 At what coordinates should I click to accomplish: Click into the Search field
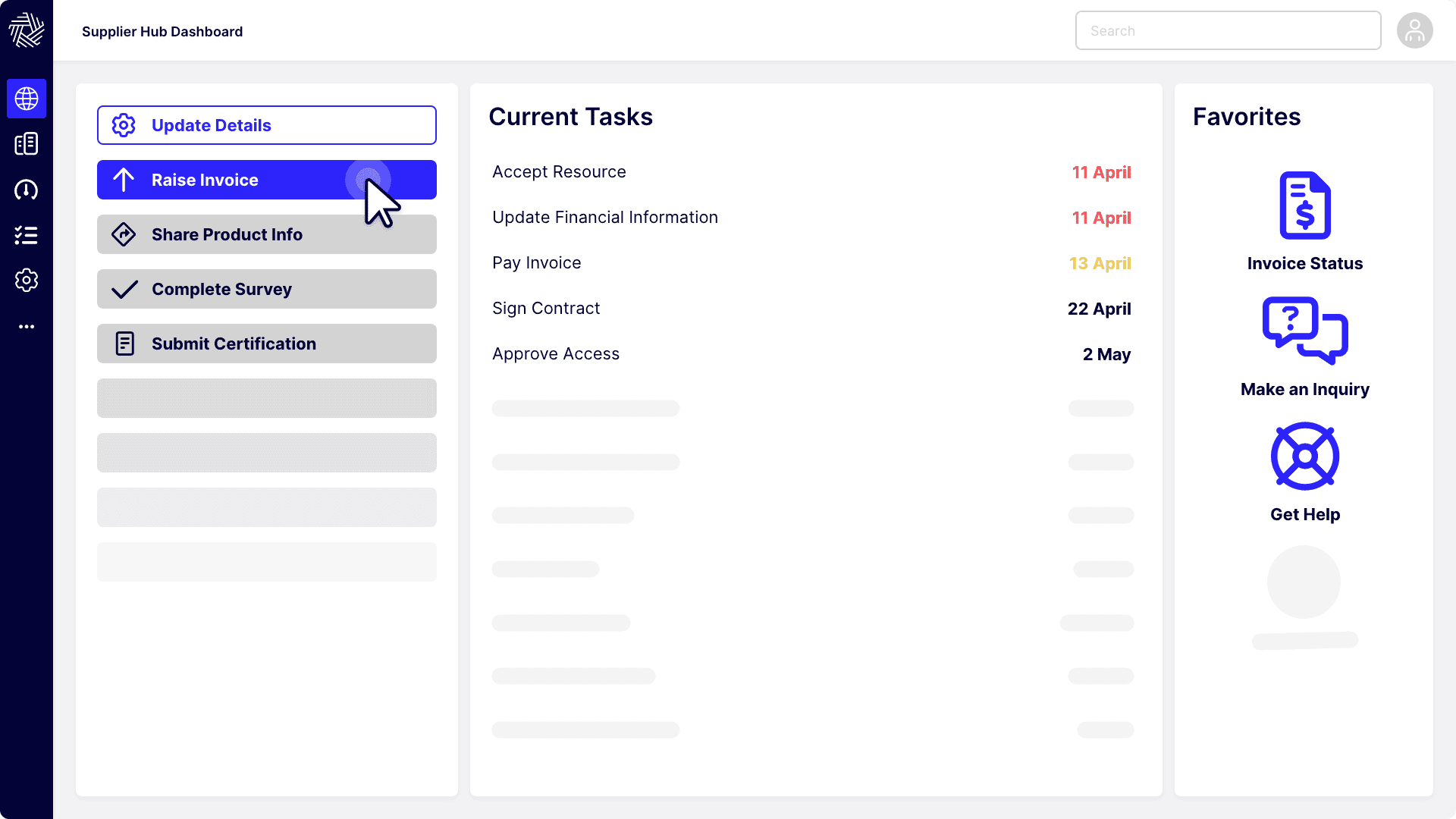coord(1228,31)
